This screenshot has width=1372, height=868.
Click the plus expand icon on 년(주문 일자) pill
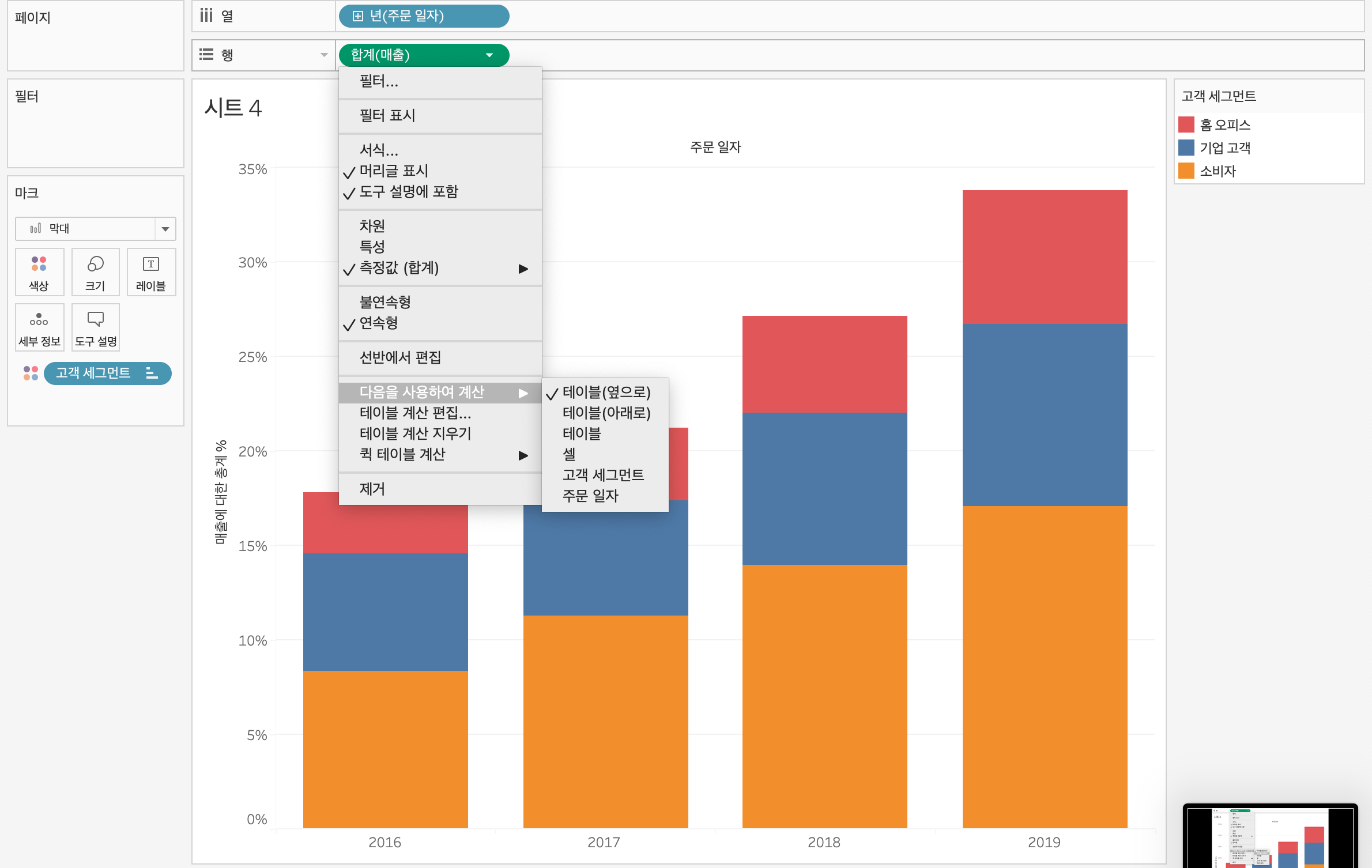click(358, 16)
